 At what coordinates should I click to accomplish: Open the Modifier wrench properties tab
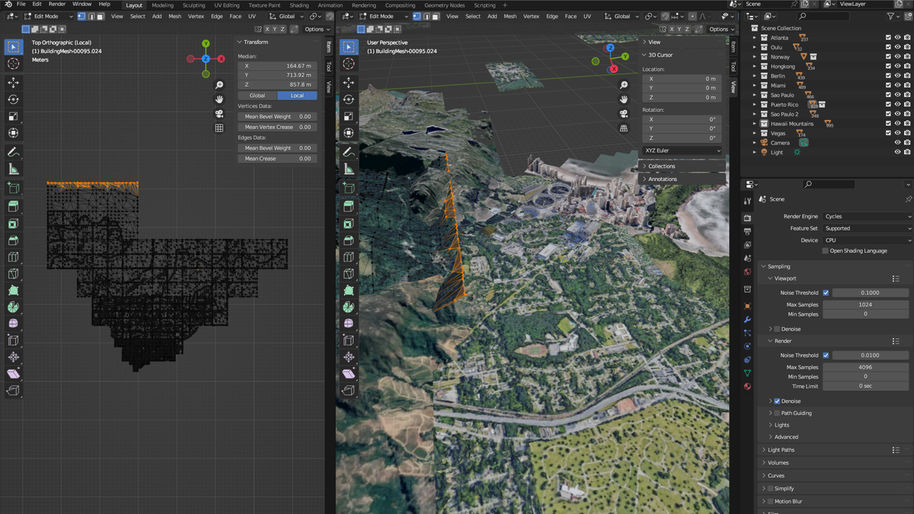pos(747,319)
